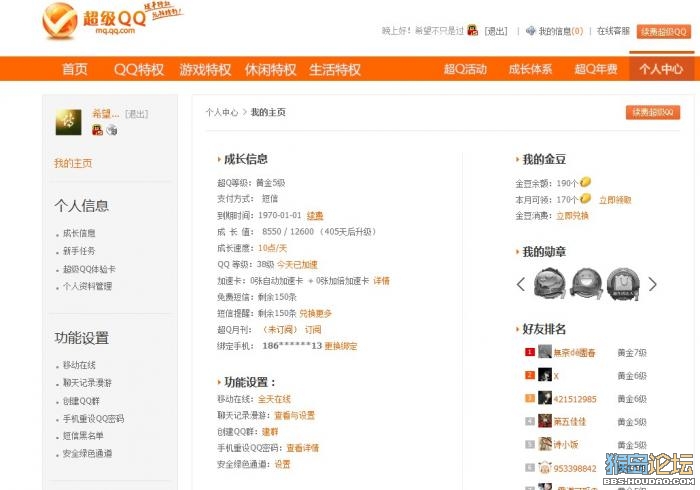Screen dimensions: 700x490
Task: Open sidebar item 短信黑名单
Action: [83, 436]
